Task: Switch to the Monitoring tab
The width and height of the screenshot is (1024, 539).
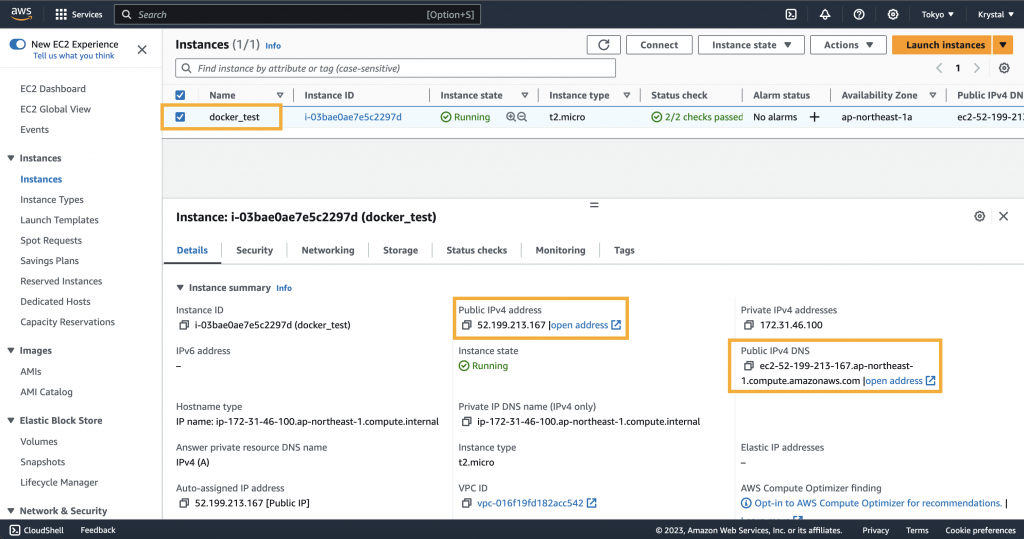Action: tap(560, 250)
